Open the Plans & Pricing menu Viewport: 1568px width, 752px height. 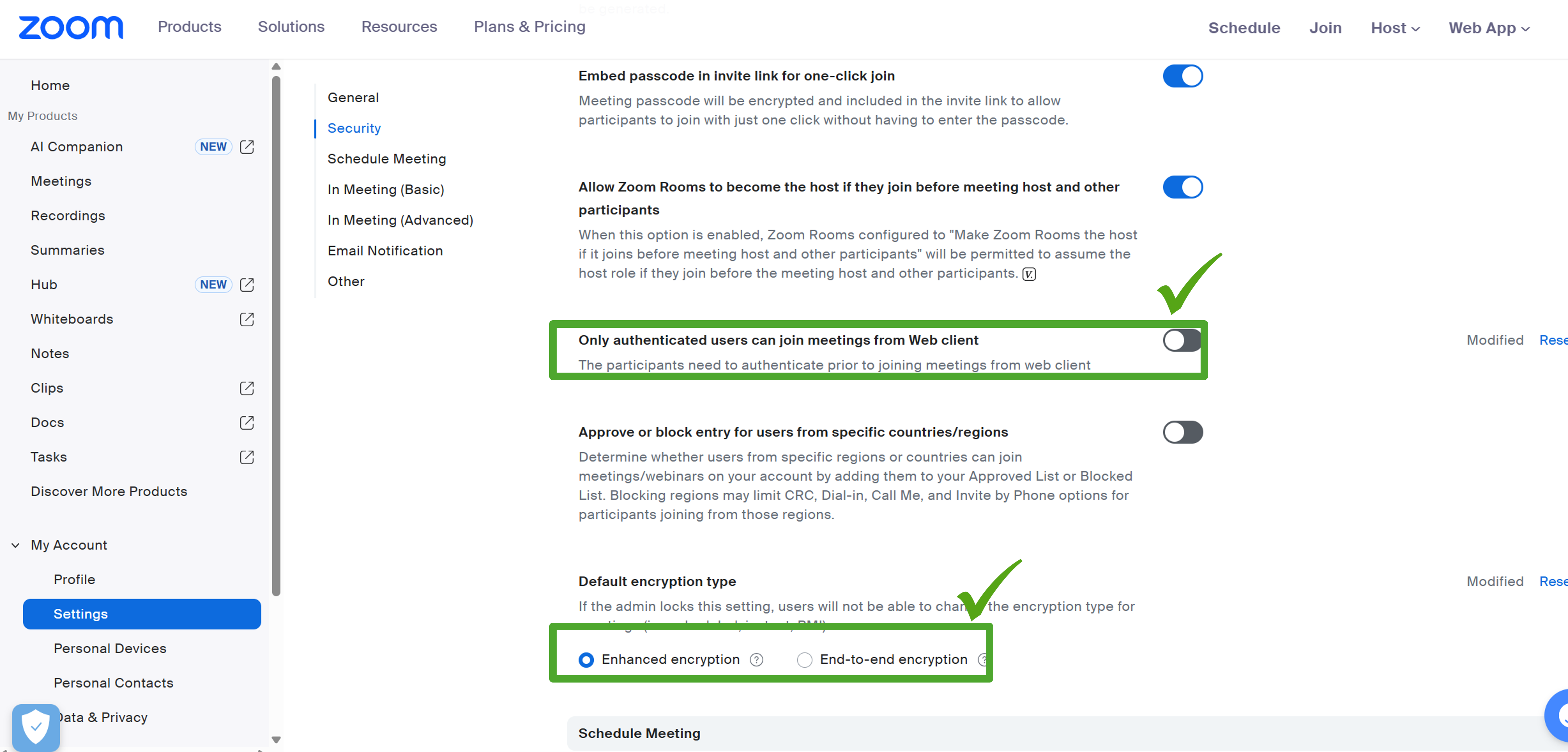click(x=529, y=27)
